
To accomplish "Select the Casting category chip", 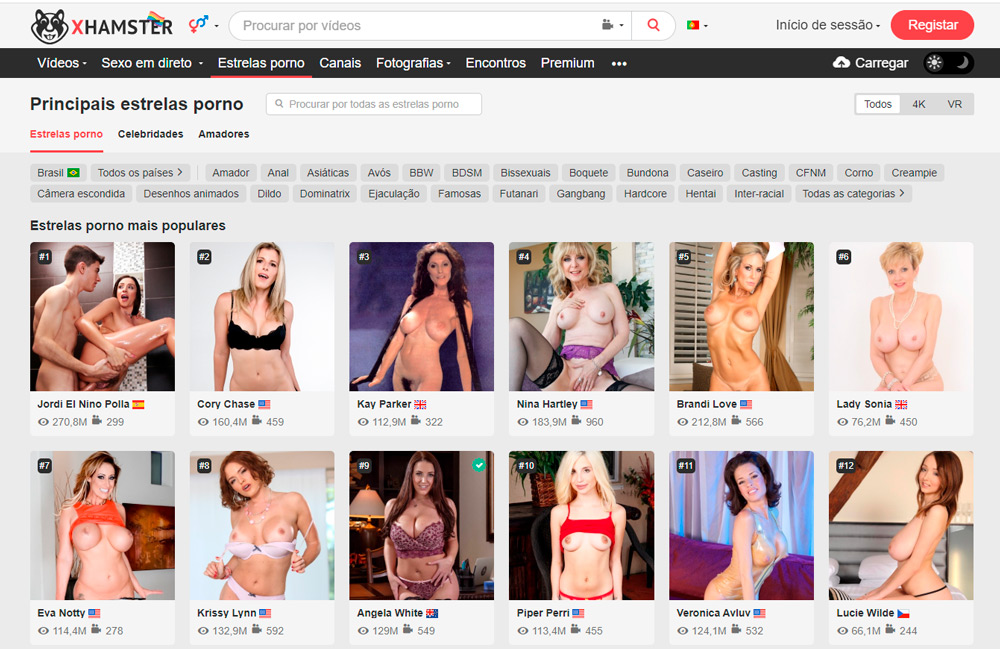I will (759, 173).
